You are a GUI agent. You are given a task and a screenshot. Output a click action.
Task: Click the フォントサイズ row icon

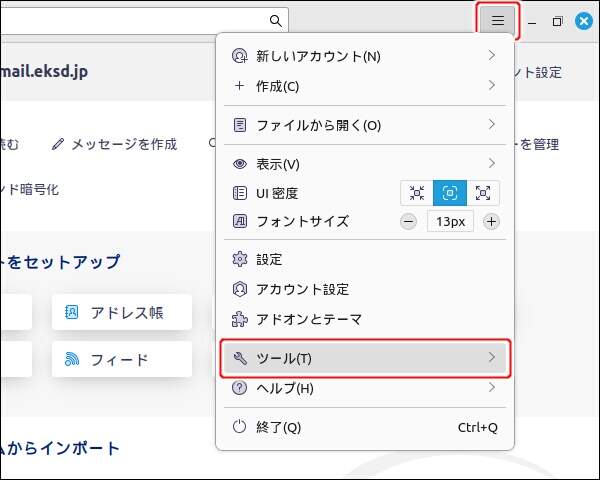(x=240, y=221)
